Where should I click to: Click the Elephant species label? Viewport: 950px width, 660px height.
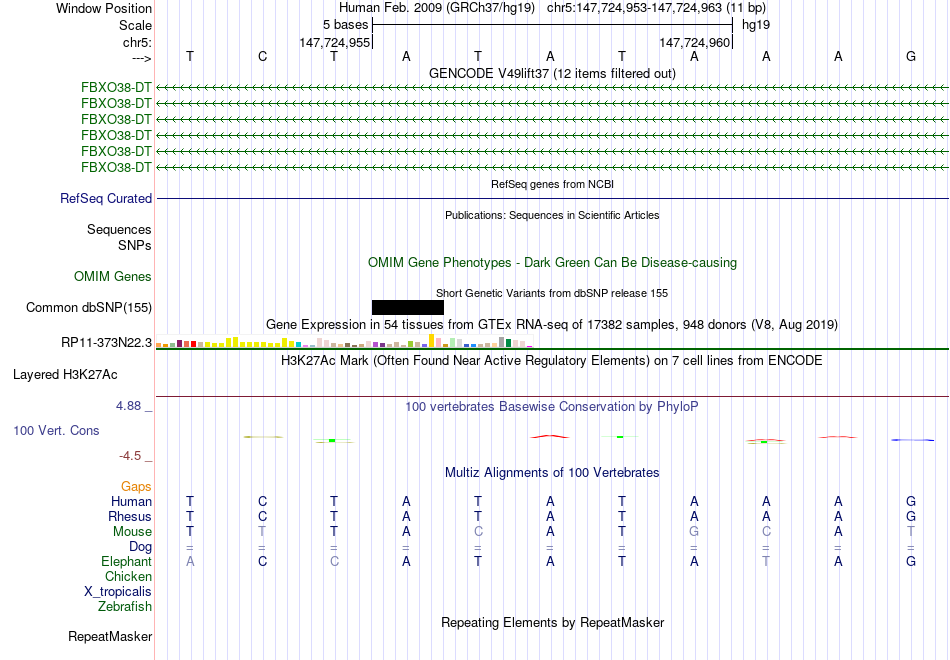(x=126, y=561)
